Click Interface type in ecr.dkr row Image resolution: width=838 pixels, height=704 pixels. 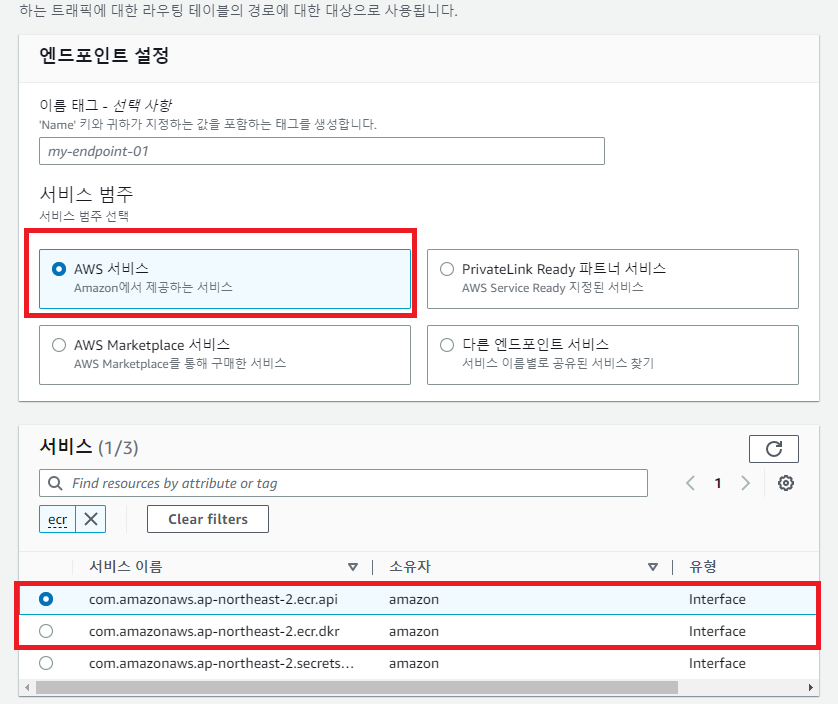tap(717, 631)
